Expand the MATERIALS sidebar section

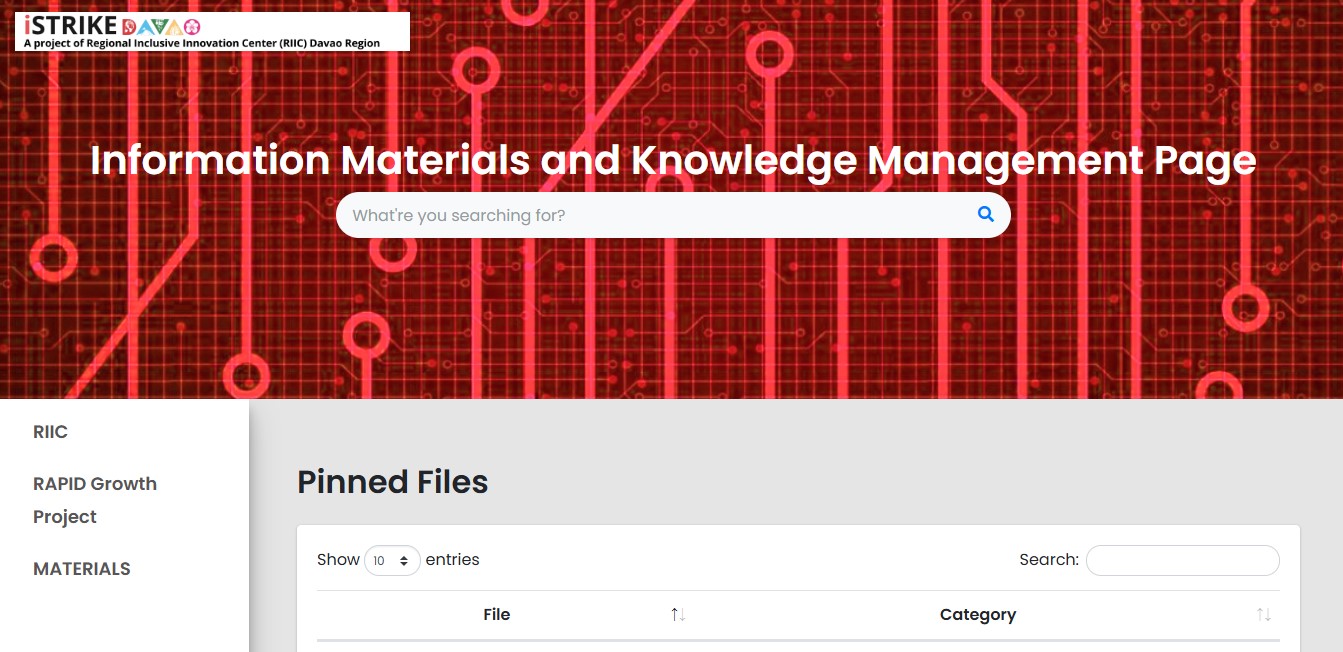coord(82,569)
